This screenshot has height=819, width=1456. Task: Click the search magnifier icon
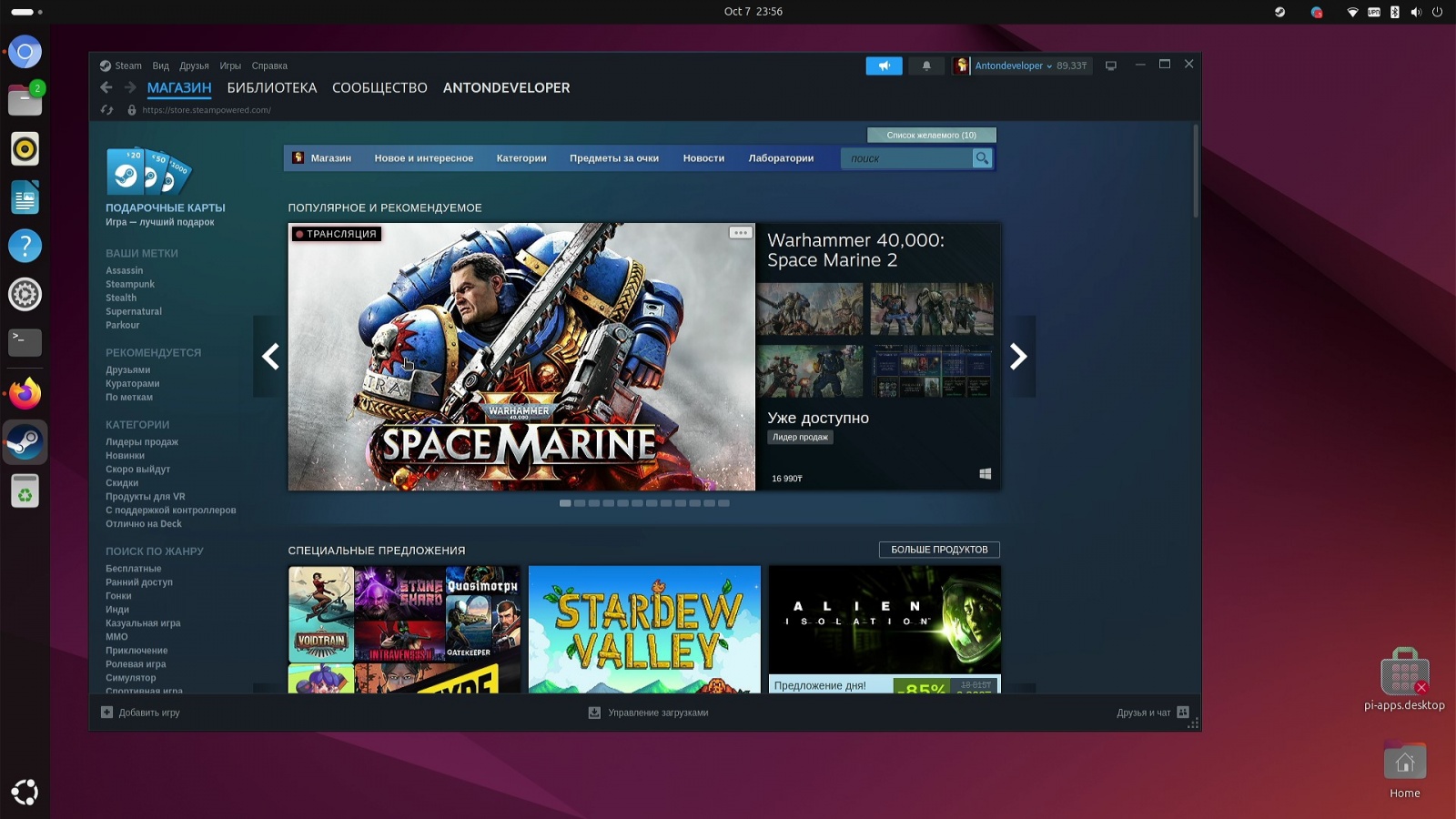click(x=982, y=158)
